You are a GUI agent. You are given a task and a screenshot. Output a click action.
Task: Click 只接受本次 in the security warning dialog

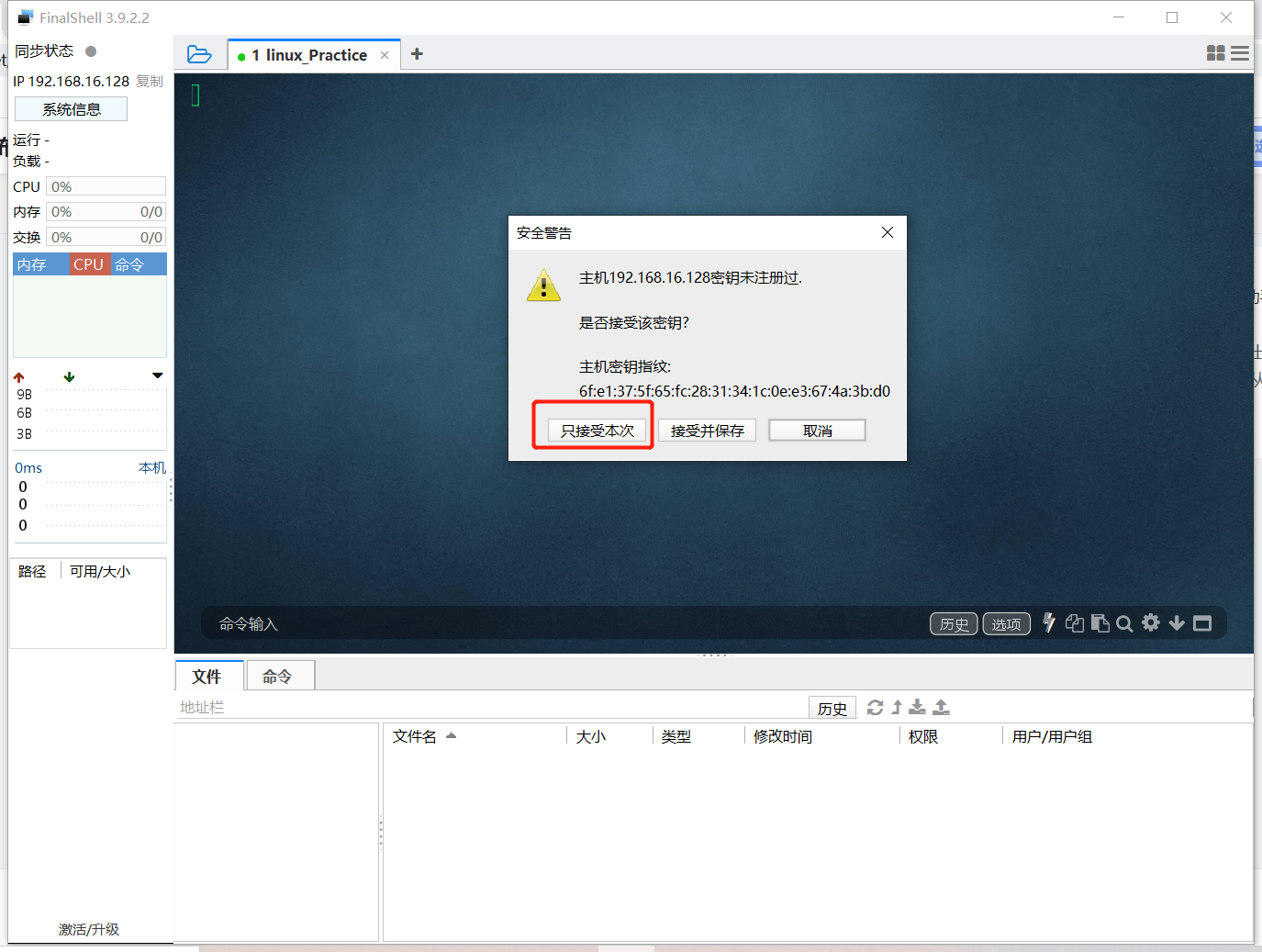click(x=595, y=429)
